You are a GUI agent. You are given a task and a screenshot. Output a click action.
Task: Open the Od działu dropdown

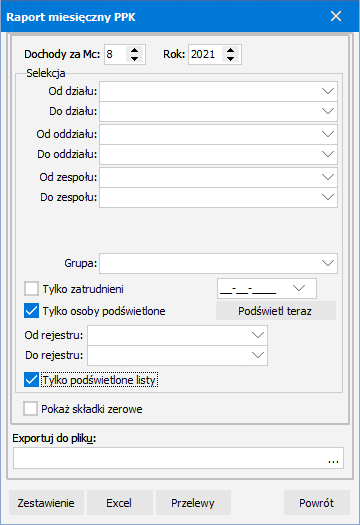328,91
